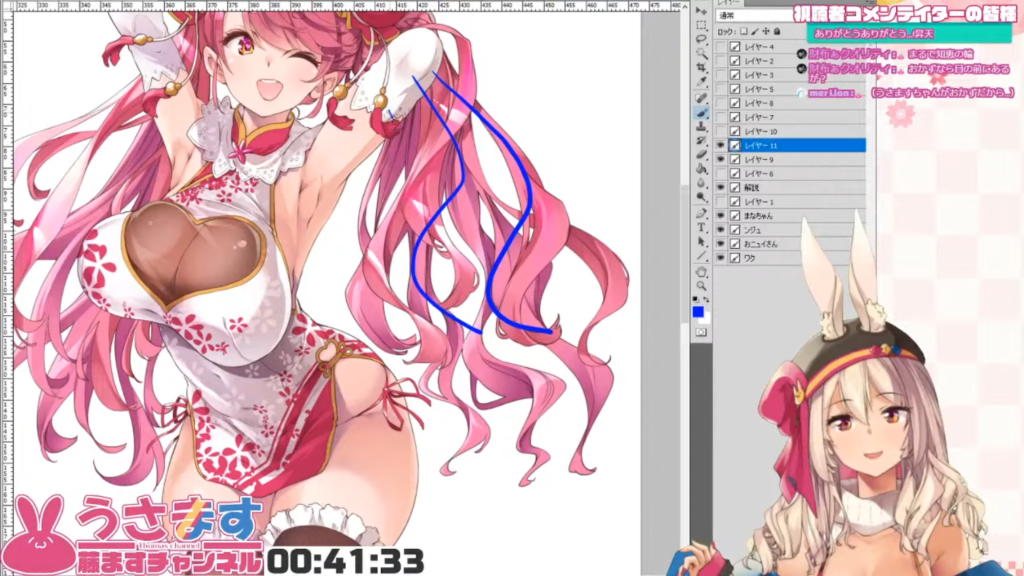Select the Path Selection tool
The height and width of the screenshot is (576, 1024).
point(701,242)
